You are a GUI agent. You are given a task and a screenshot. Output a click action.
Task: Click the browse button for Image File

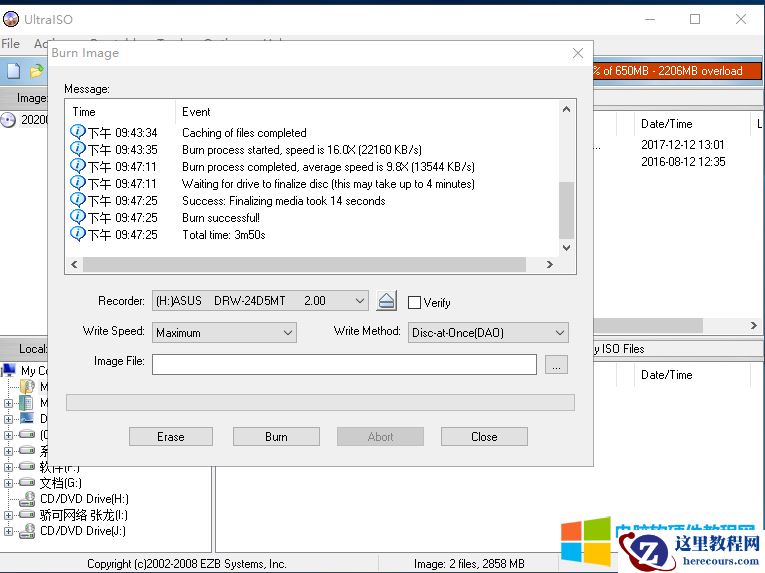[x=556, y=365]
